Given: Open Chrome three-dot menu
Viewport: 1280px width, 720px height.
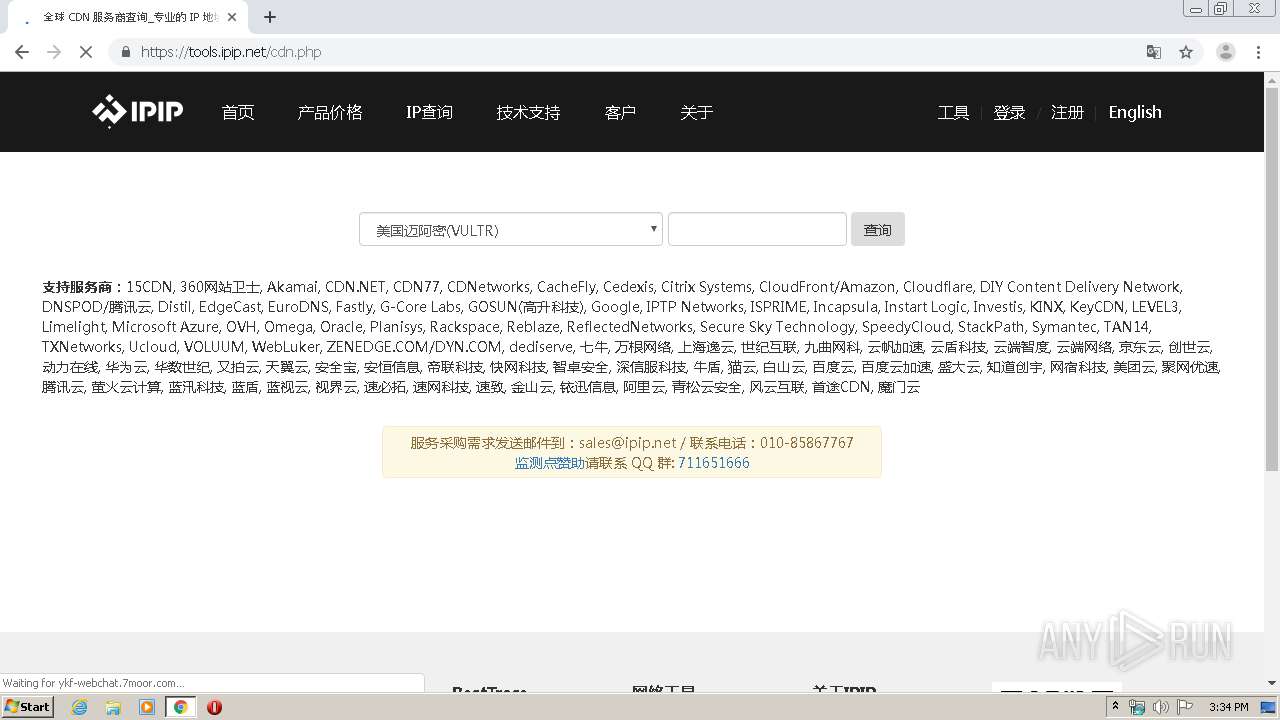Looking at the screenshot, I should [1259, 52].
